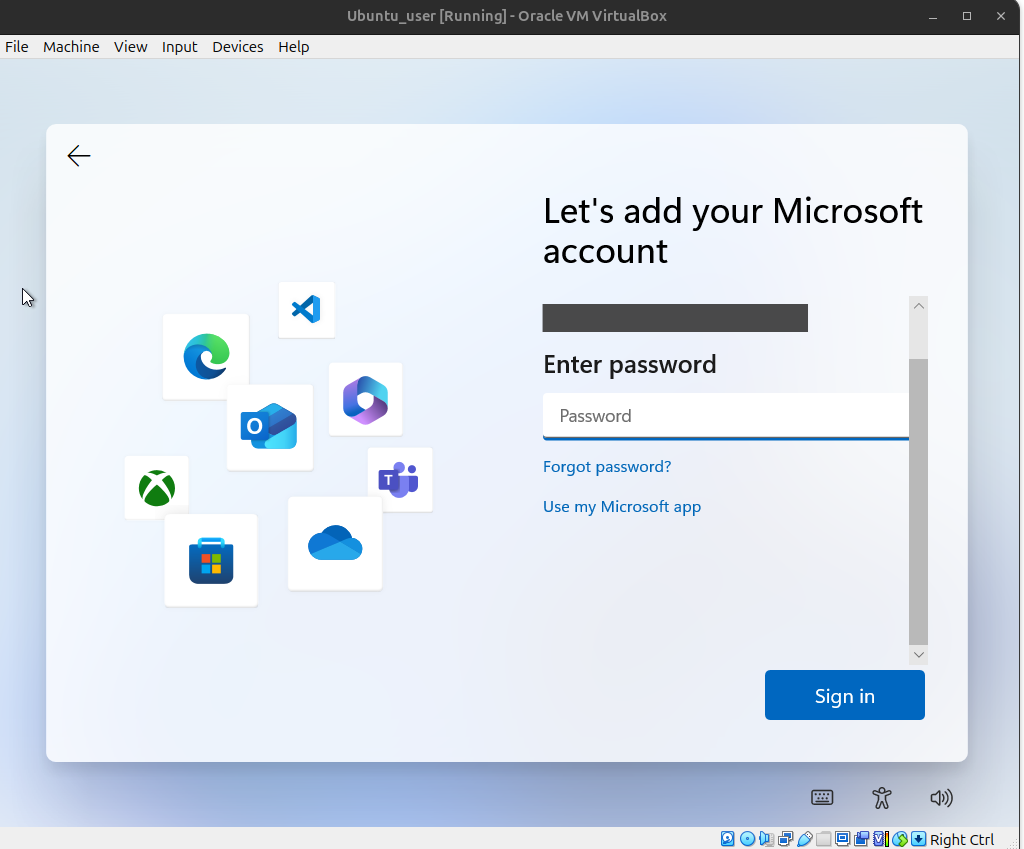Click the VirtualBox hard disk status icon

pyautogui.click(x=728, y=839)
